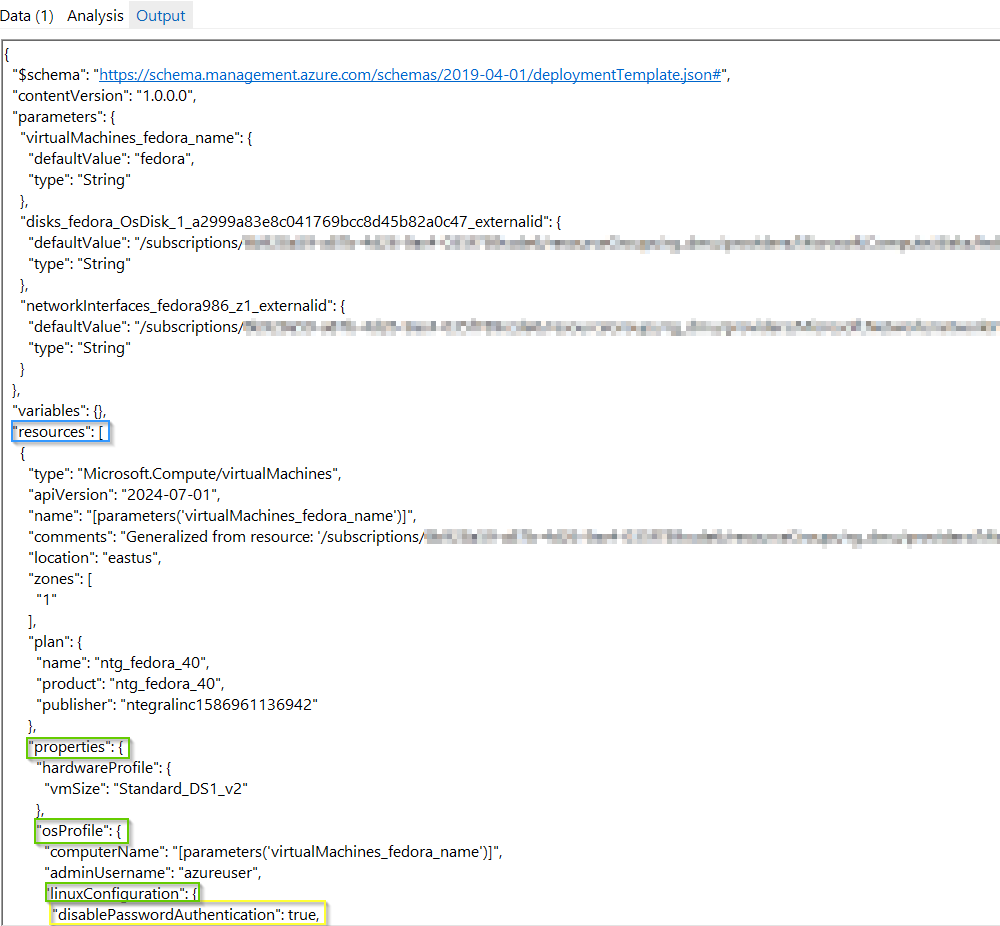1000x926 pixels.
Task: Select the "linuxConfiguration": { line
Action: [x=122, y=893]
